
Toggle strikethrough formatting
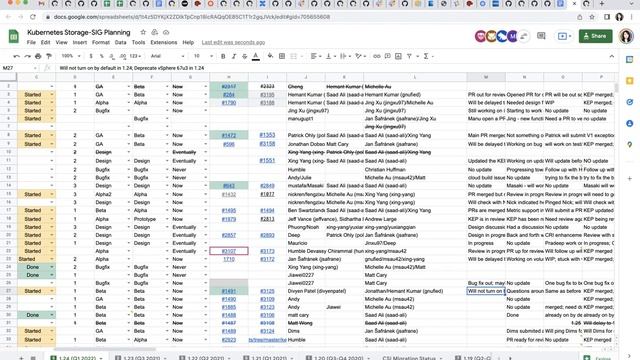click(x=244, y=56)
